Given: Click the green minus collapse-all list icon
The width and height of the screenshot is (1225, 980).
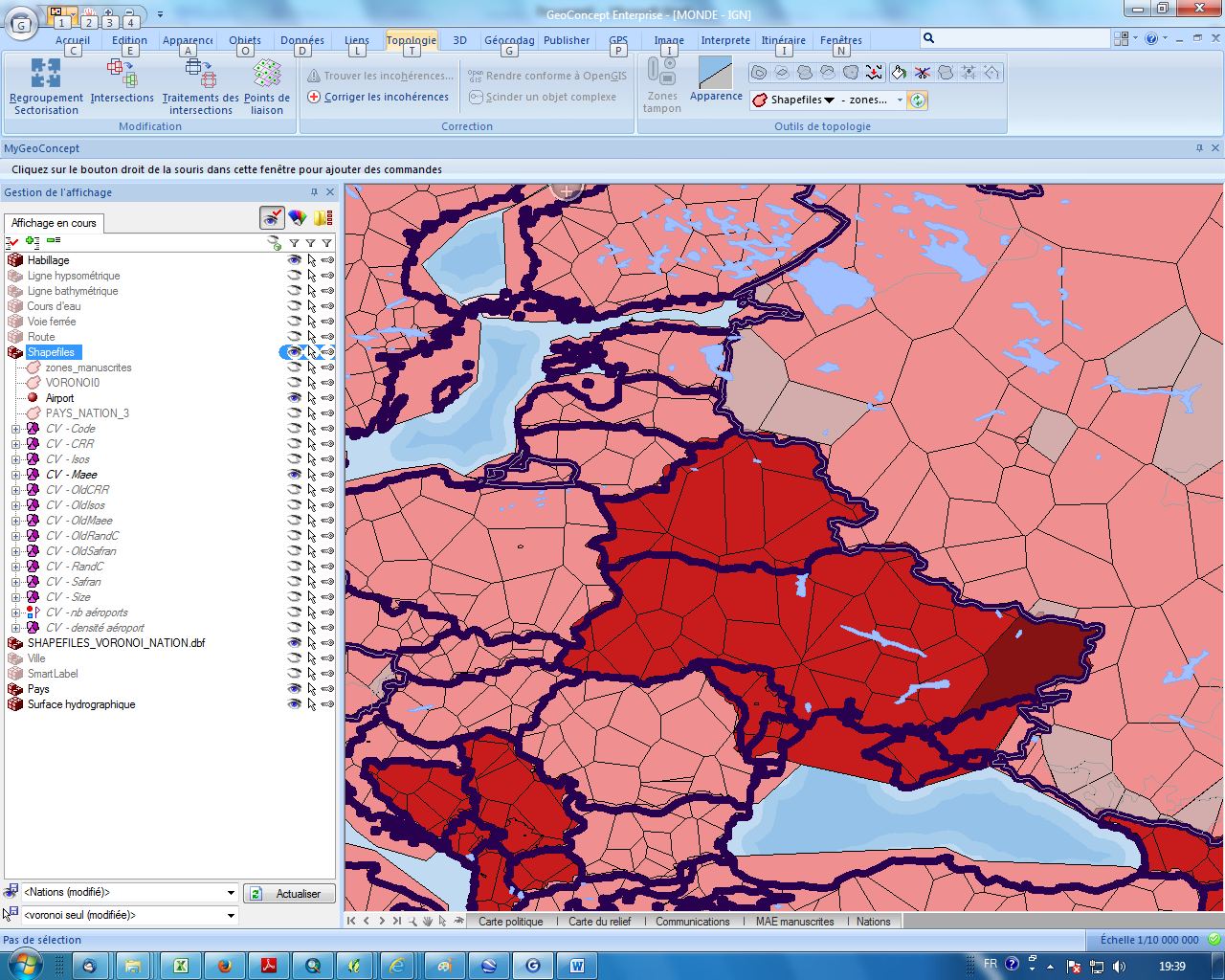Looking at the screenshot, I should 54,241.
